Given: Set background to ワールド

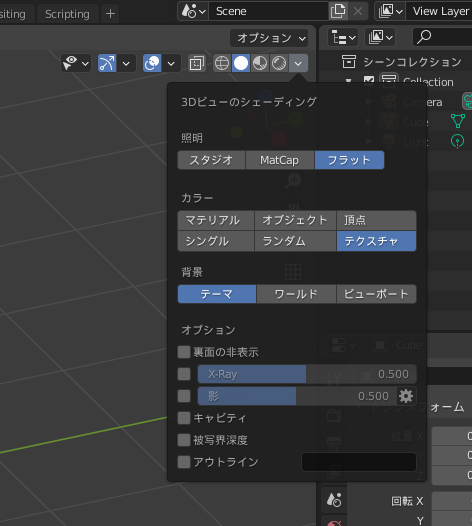Looking at the screenshot, I should pos(296,294).
